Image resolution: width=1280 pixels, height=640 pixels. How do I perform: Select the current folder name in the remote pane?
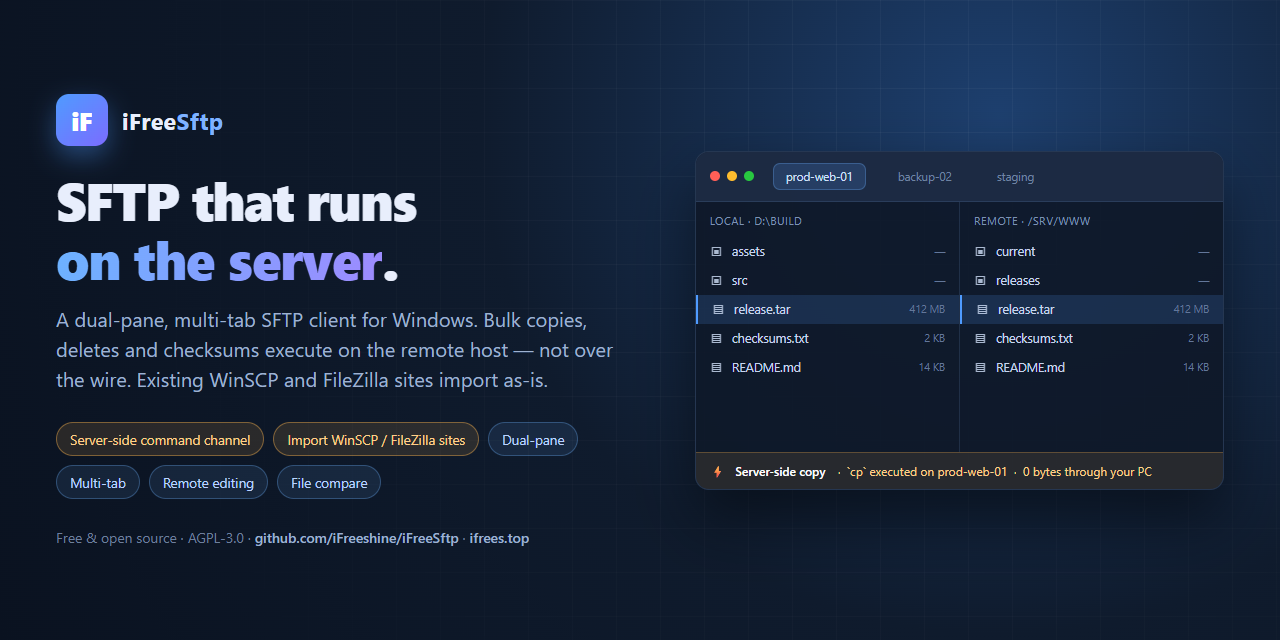[1016, 252]
